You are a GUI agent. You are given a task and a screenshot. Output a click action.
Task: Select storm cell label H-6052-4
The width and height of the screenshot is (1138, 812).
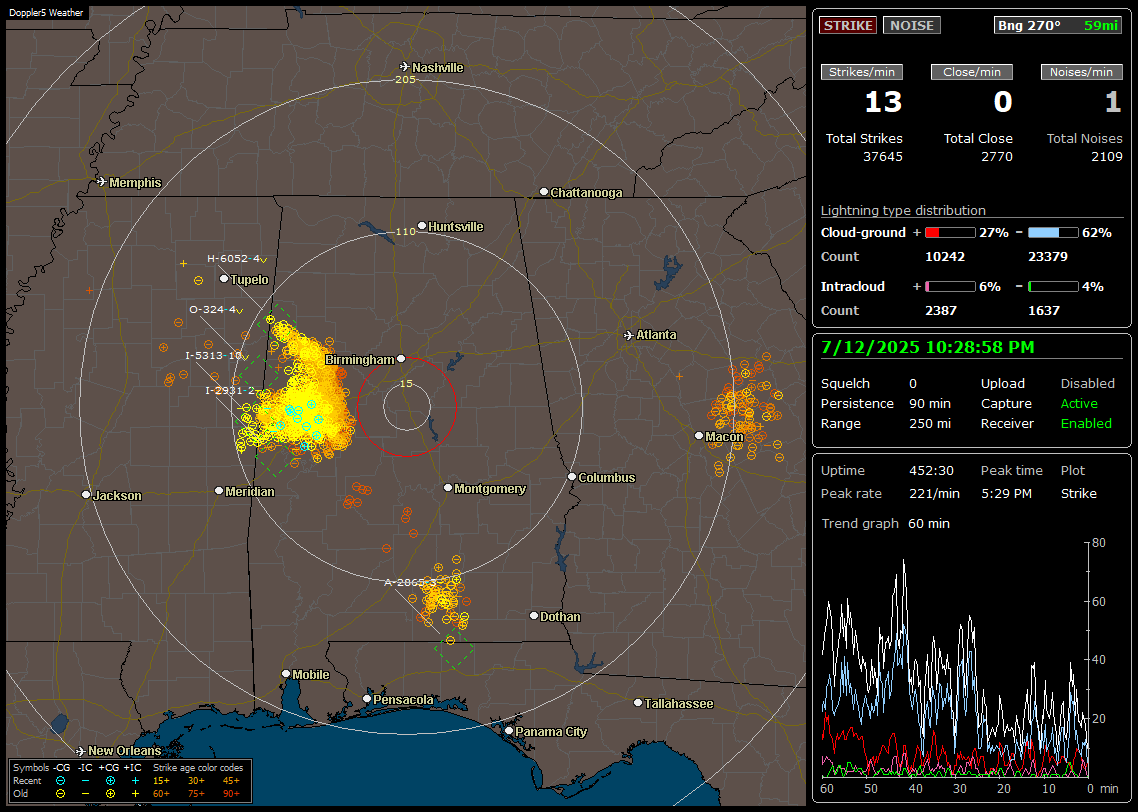point(233,258)
